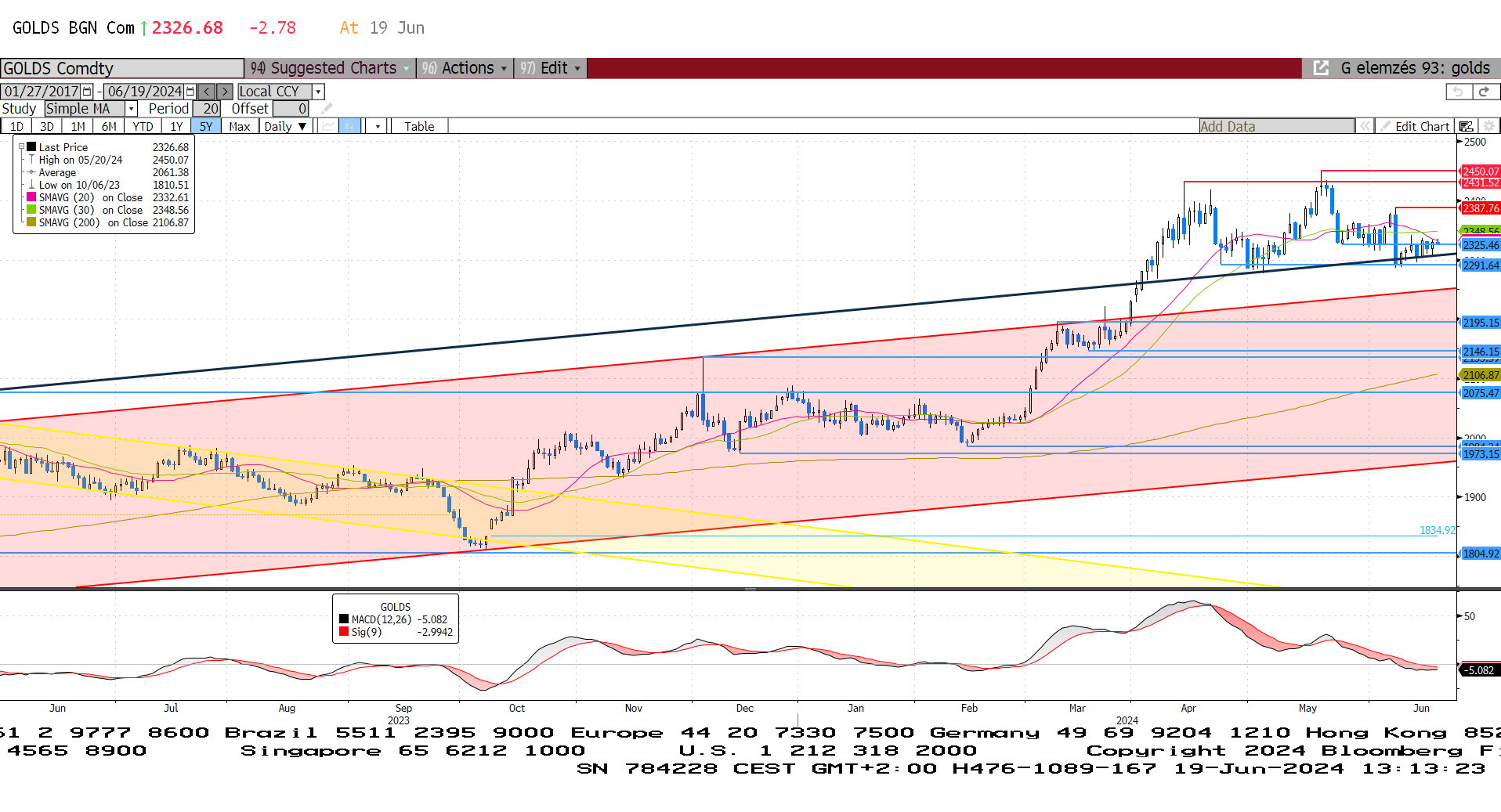Open the Local CCY currency dropdown
Screen dimensions: 1501x812
pyautogui.click(x=318, y=92)
